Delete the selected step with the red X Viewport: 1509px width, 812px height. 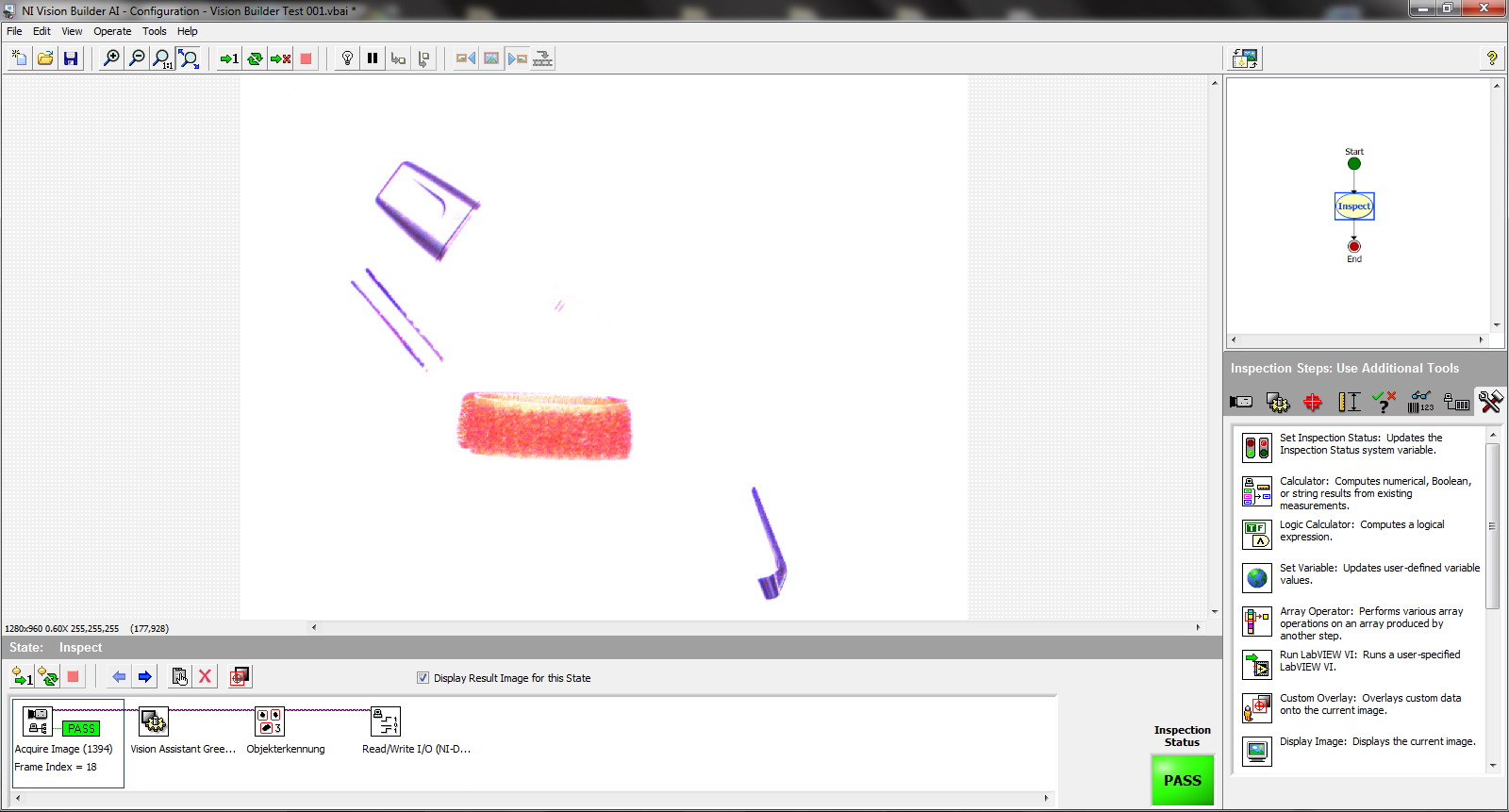(205, 677)
